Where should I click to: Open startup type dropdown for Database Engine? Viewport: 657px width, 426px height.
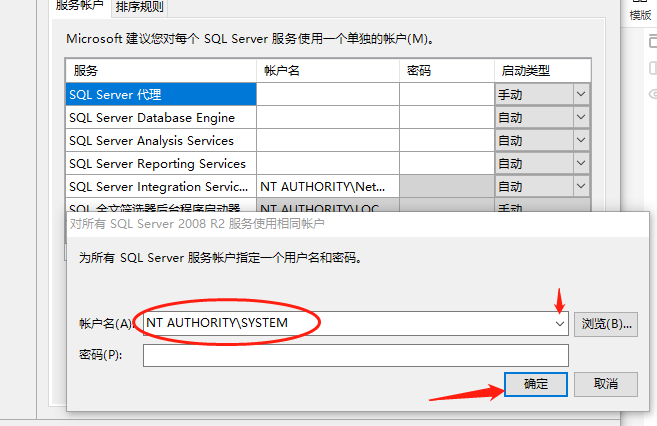[581, 117]
